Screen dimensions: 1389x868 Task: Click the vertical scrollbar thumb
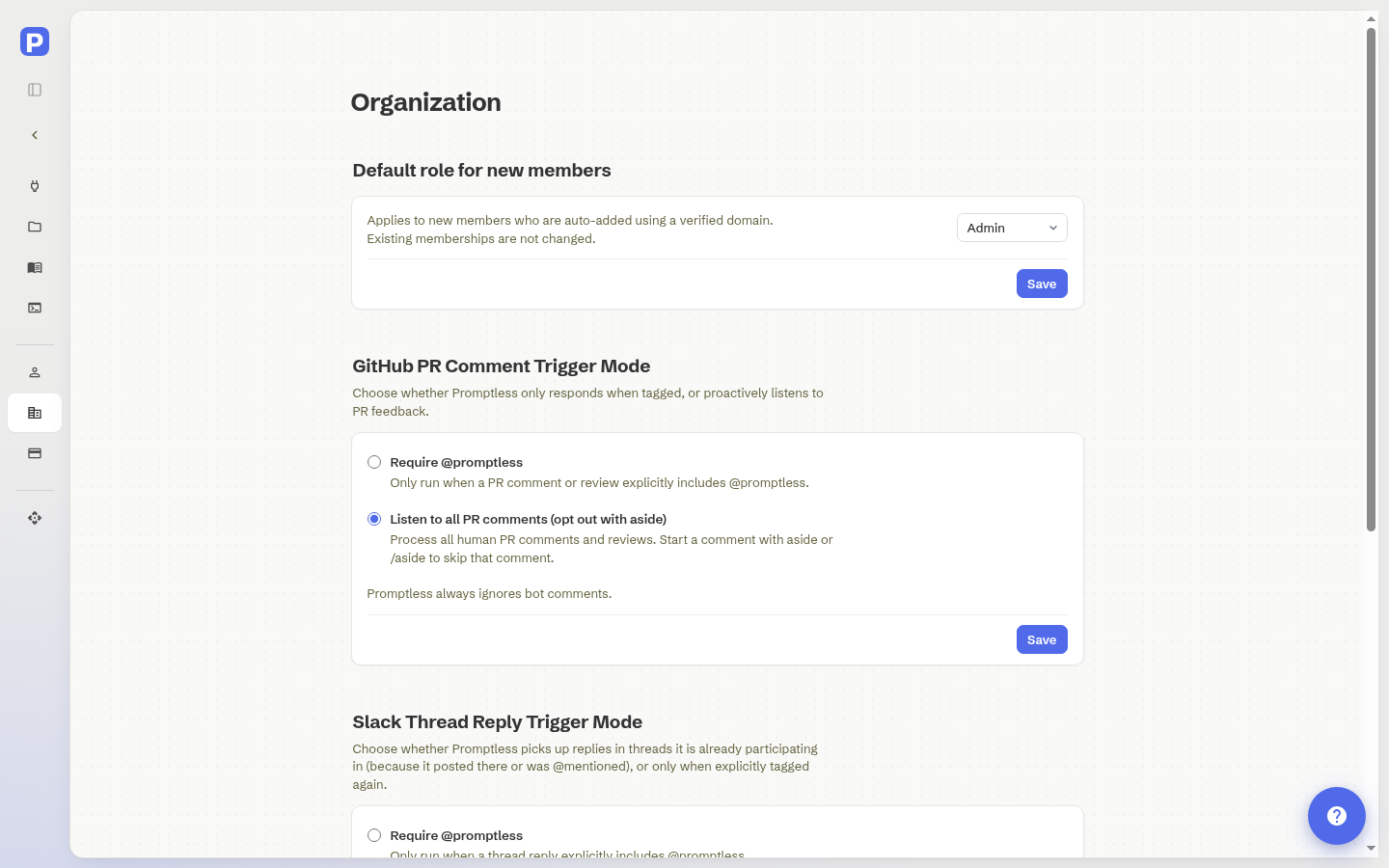[1371, 280]
